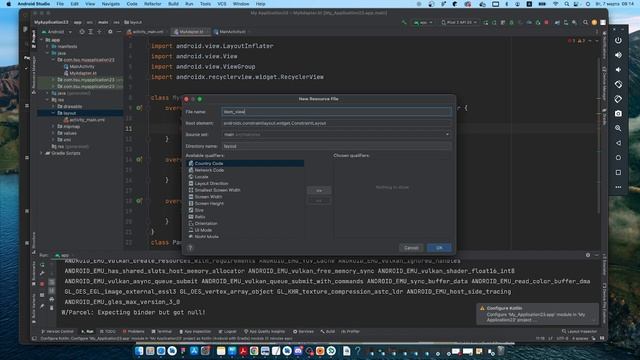Select the Network Code qualifier
The width and height of the screenshot is (640, 360).
(x=245, y=170)
